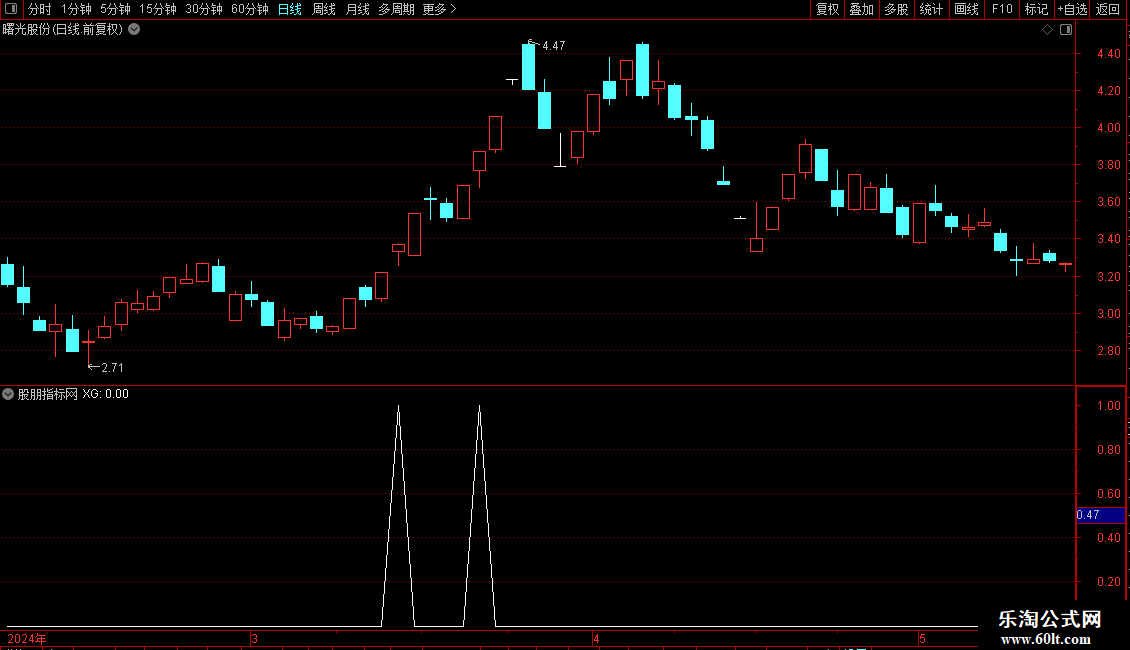Click the 3.00 price axis label
The height and width of the screenshot is (650, 1130).
[x=1108, y=313]
